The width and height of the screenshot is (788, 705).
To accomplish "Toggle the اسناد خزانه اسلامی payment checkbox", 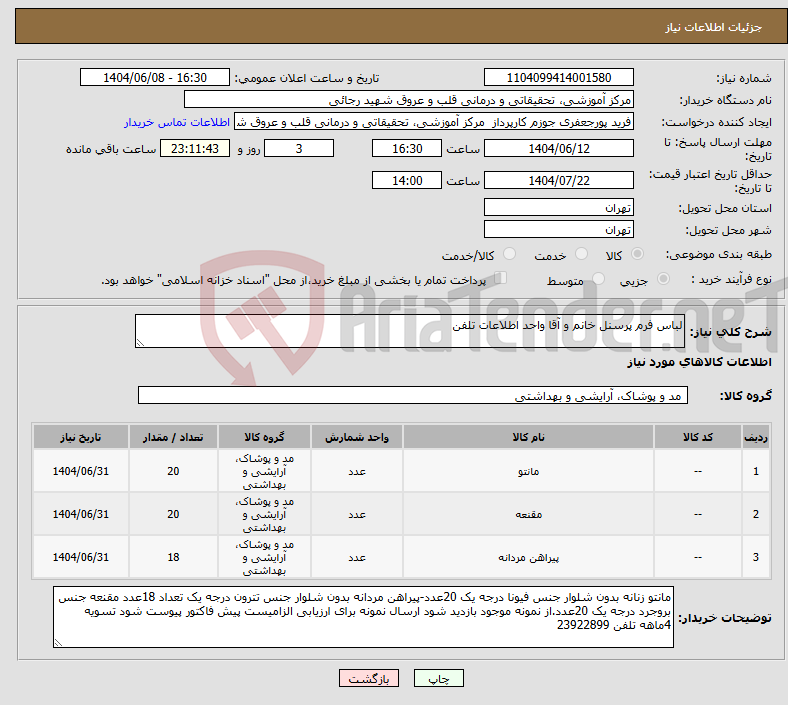I will click(501, 278).
